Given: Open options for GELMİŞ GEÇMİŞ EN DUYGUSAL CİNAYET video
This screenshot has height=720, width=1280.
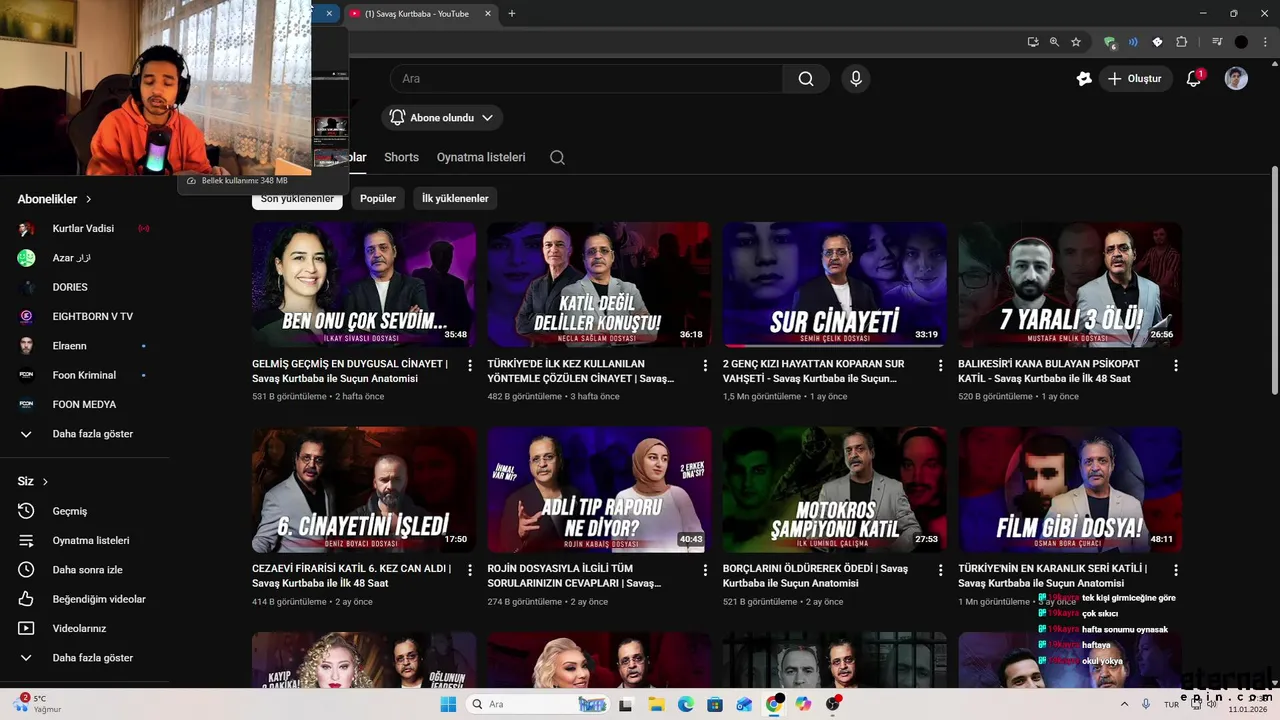Looking at the screenshot, I should tap(470, 366).
